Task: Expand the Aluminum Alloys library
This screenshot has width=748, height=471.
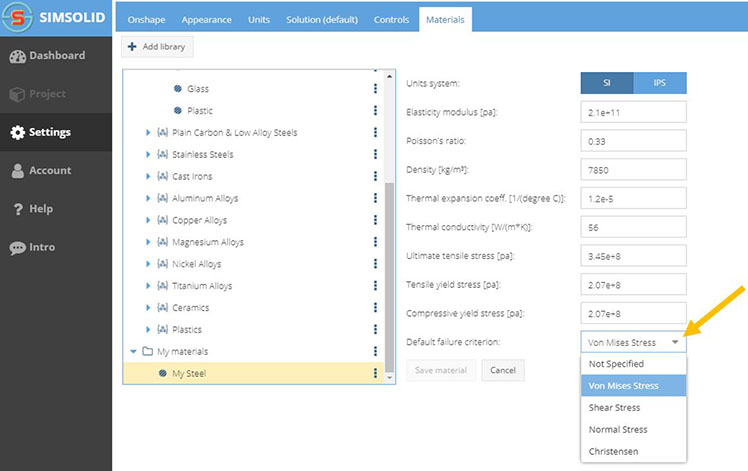Action: (x=148, y=199)
